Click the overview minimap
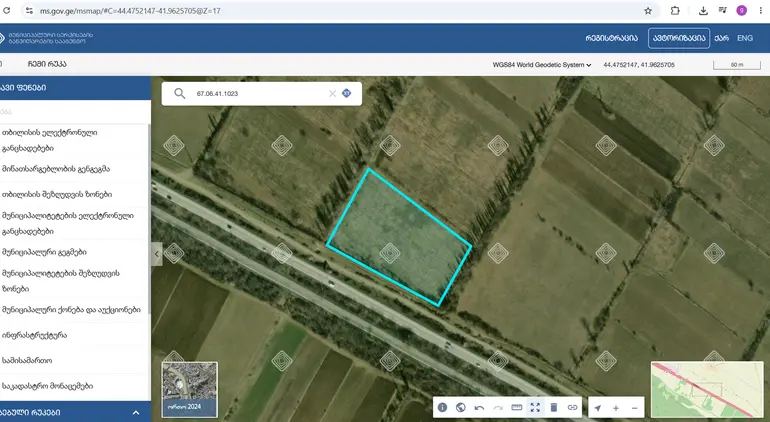770x422 pixels. [707, 390]
